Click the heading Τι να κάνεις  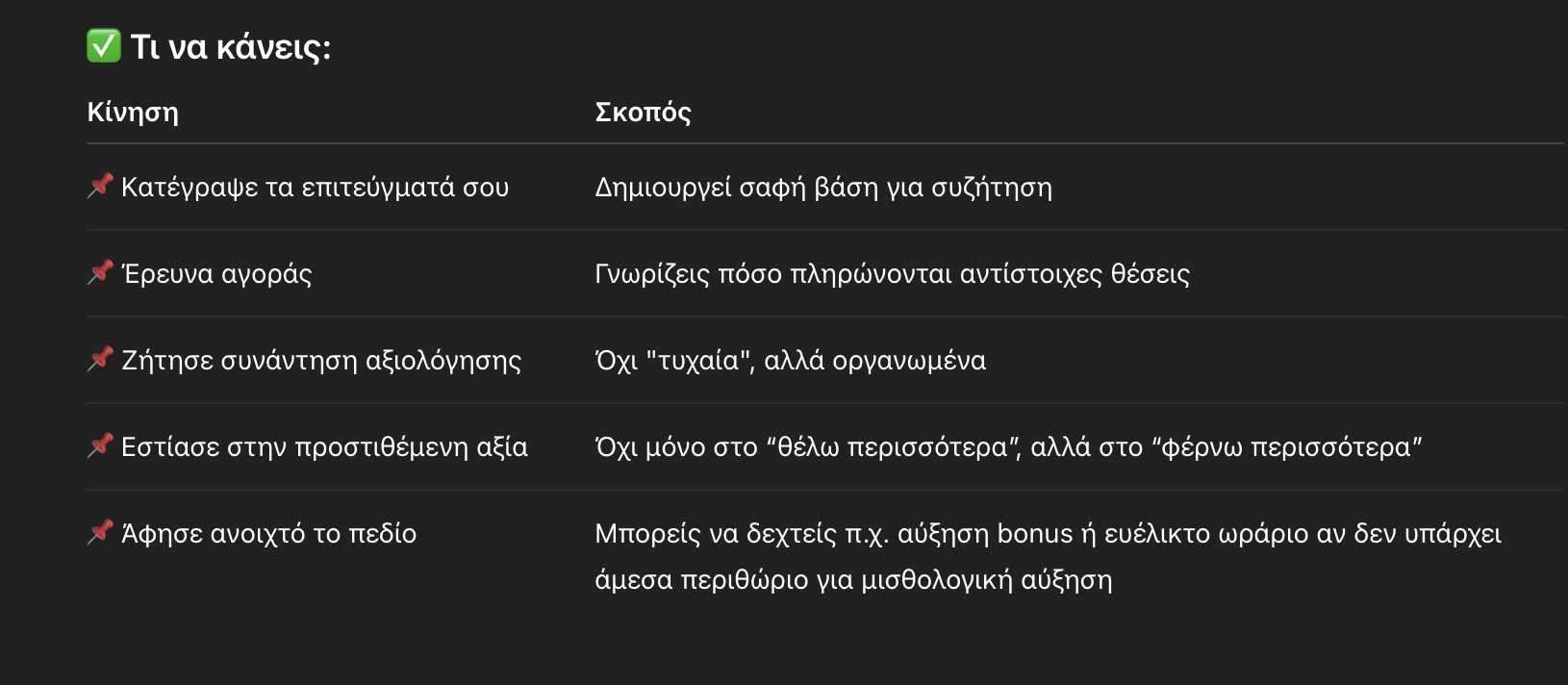coord(231,47)
